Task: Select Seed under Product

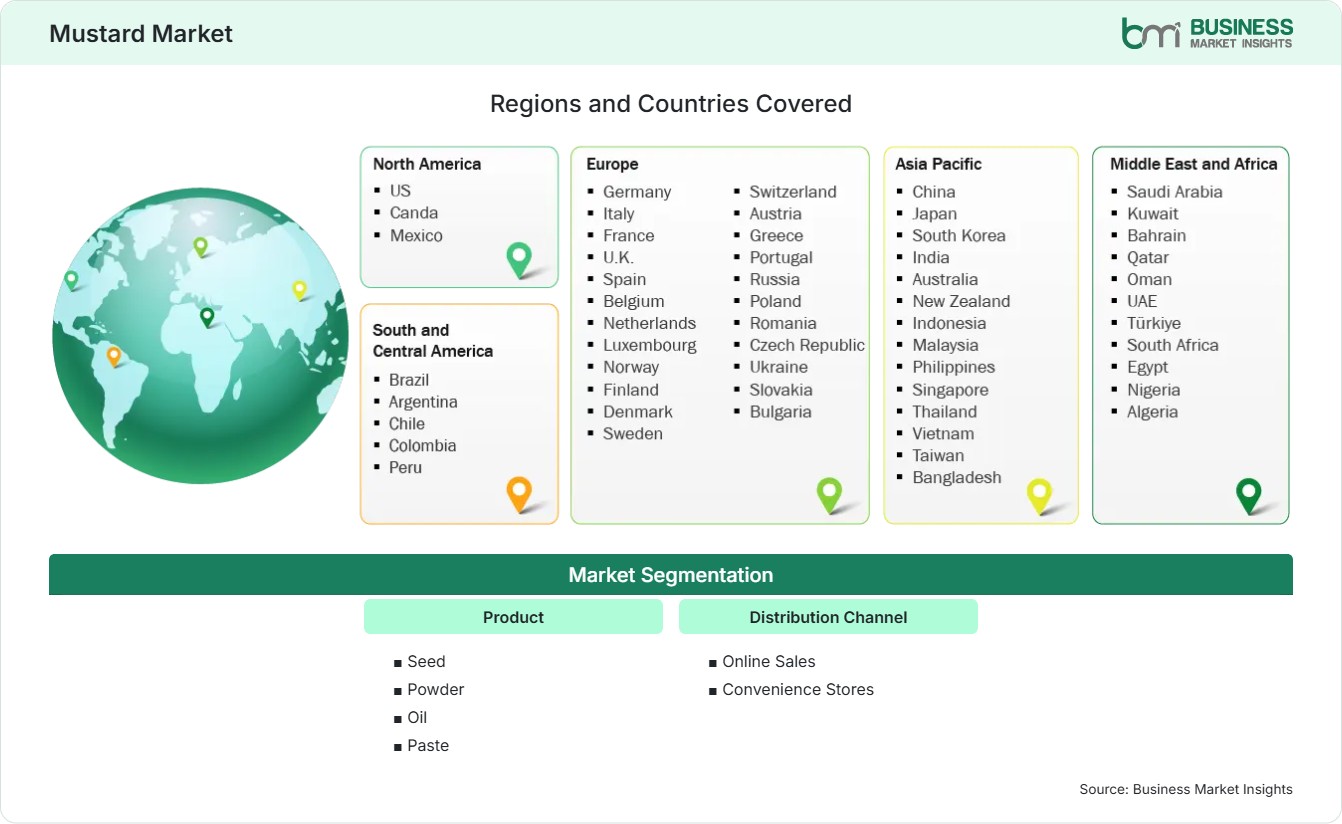Action: (x=426, y=661)
